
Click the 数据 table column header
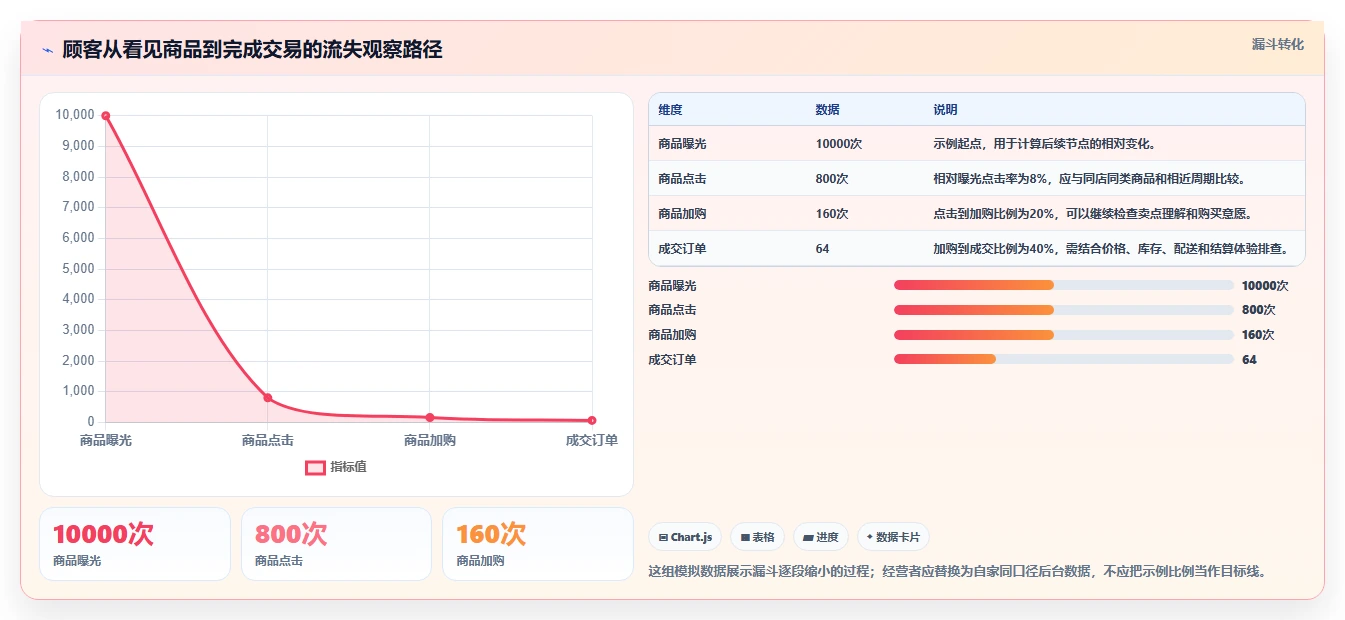(x=828, y=110)
